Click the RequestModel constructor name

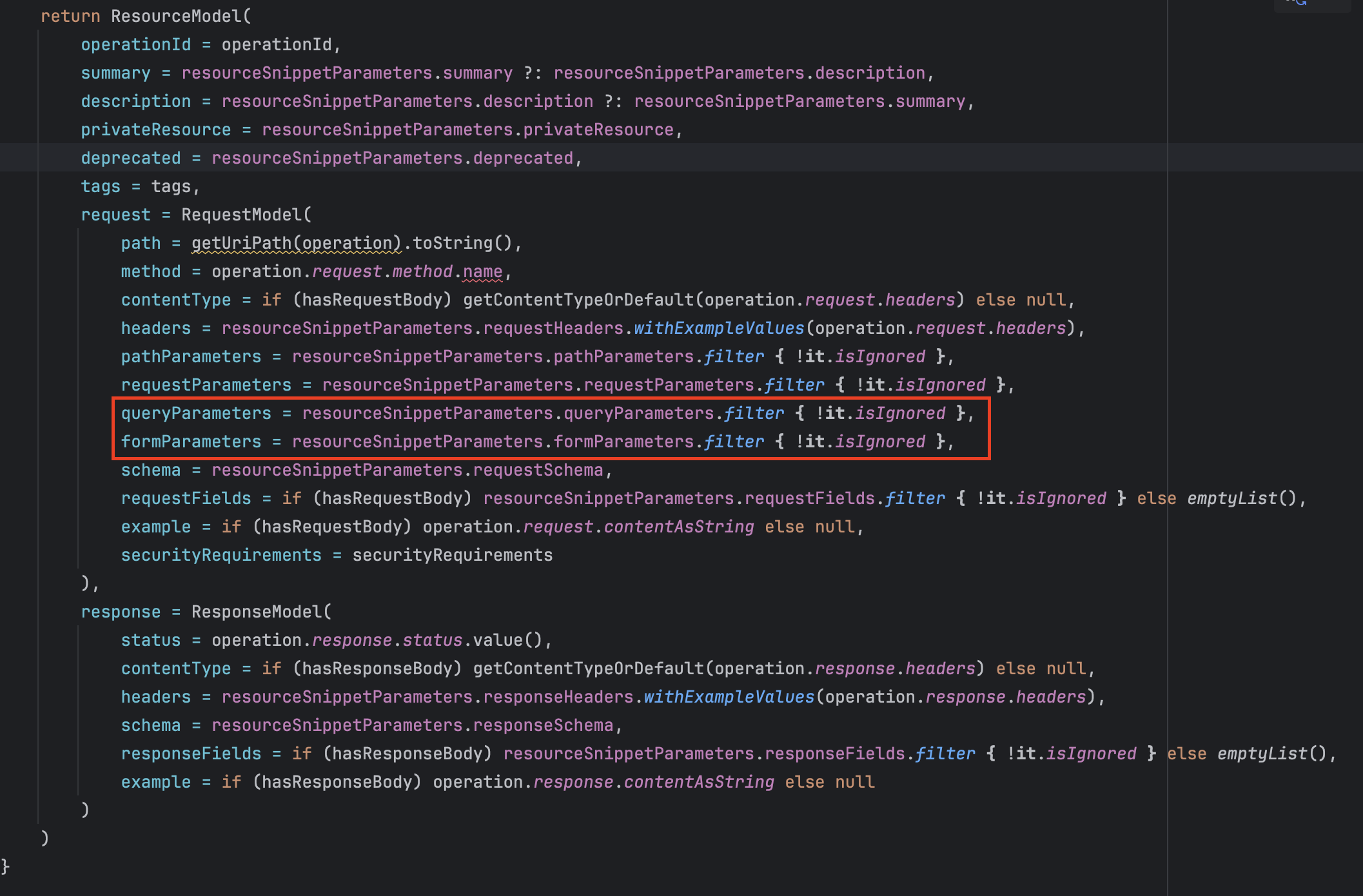[x=241, y=215]
